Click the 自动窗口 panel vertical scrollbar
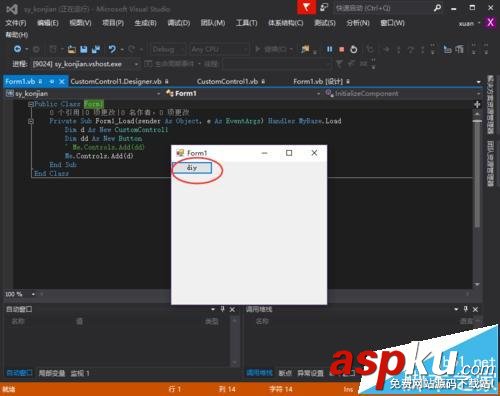The height and width of the screenshot is (396, 500). [x=235, y=341]
